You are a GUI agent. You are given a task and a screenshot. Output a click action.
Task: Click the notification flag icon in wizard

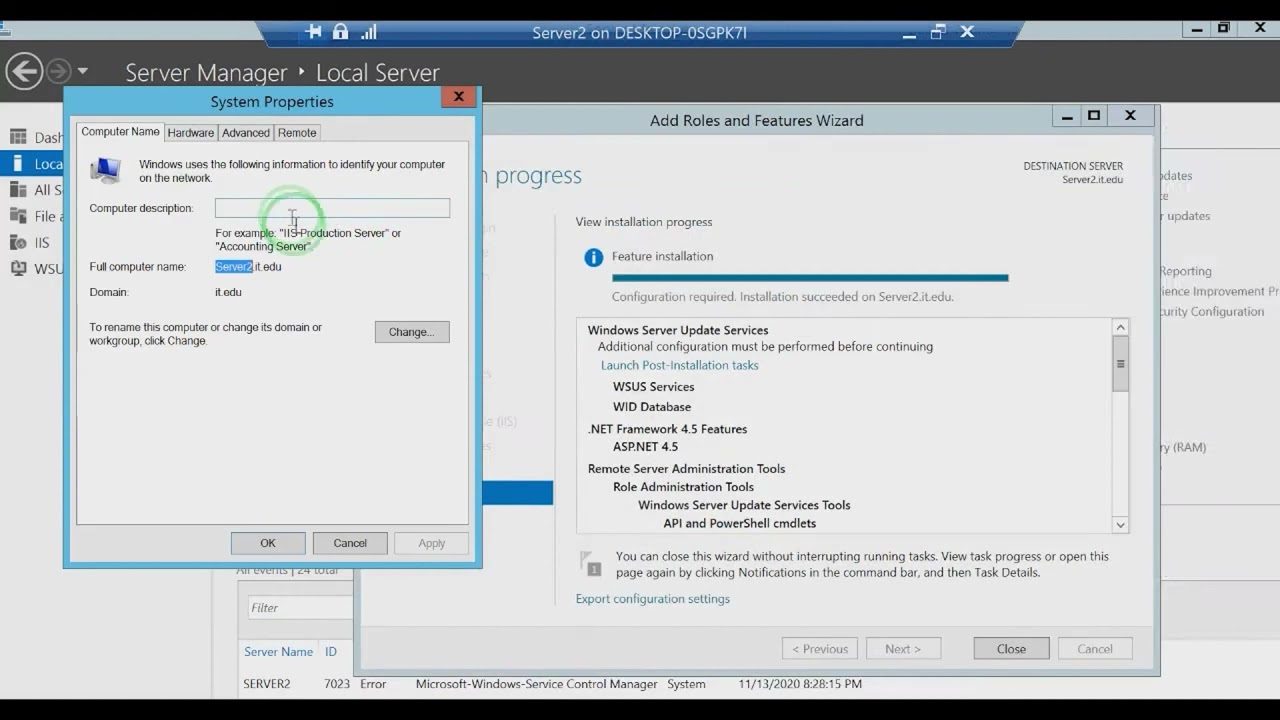coord(591,564)
